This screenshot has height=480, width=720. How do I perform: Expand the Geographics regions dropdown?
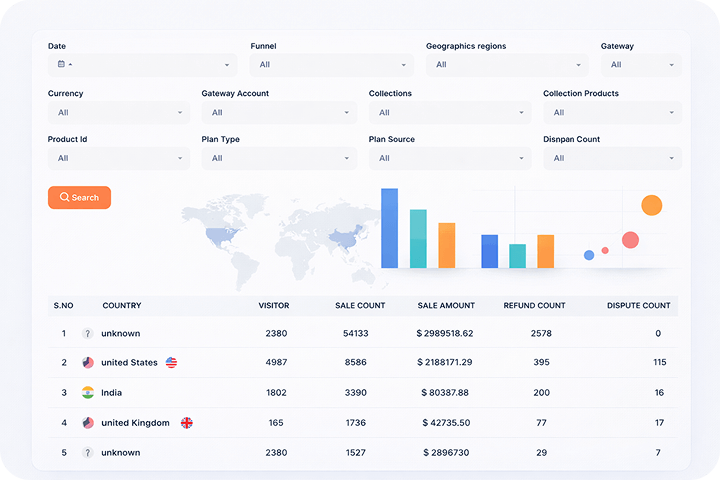pyautogui.click(x=507, y=65)
